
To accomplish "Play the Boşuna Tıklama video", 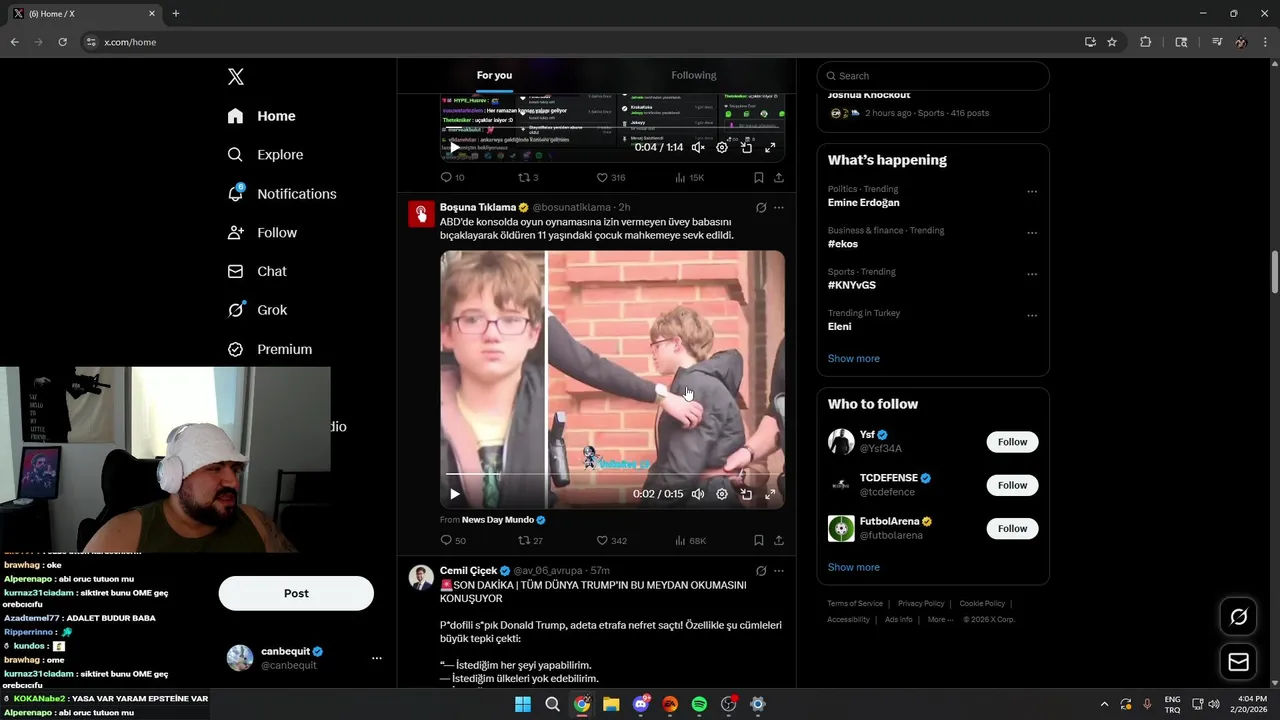I will (455, 494).
